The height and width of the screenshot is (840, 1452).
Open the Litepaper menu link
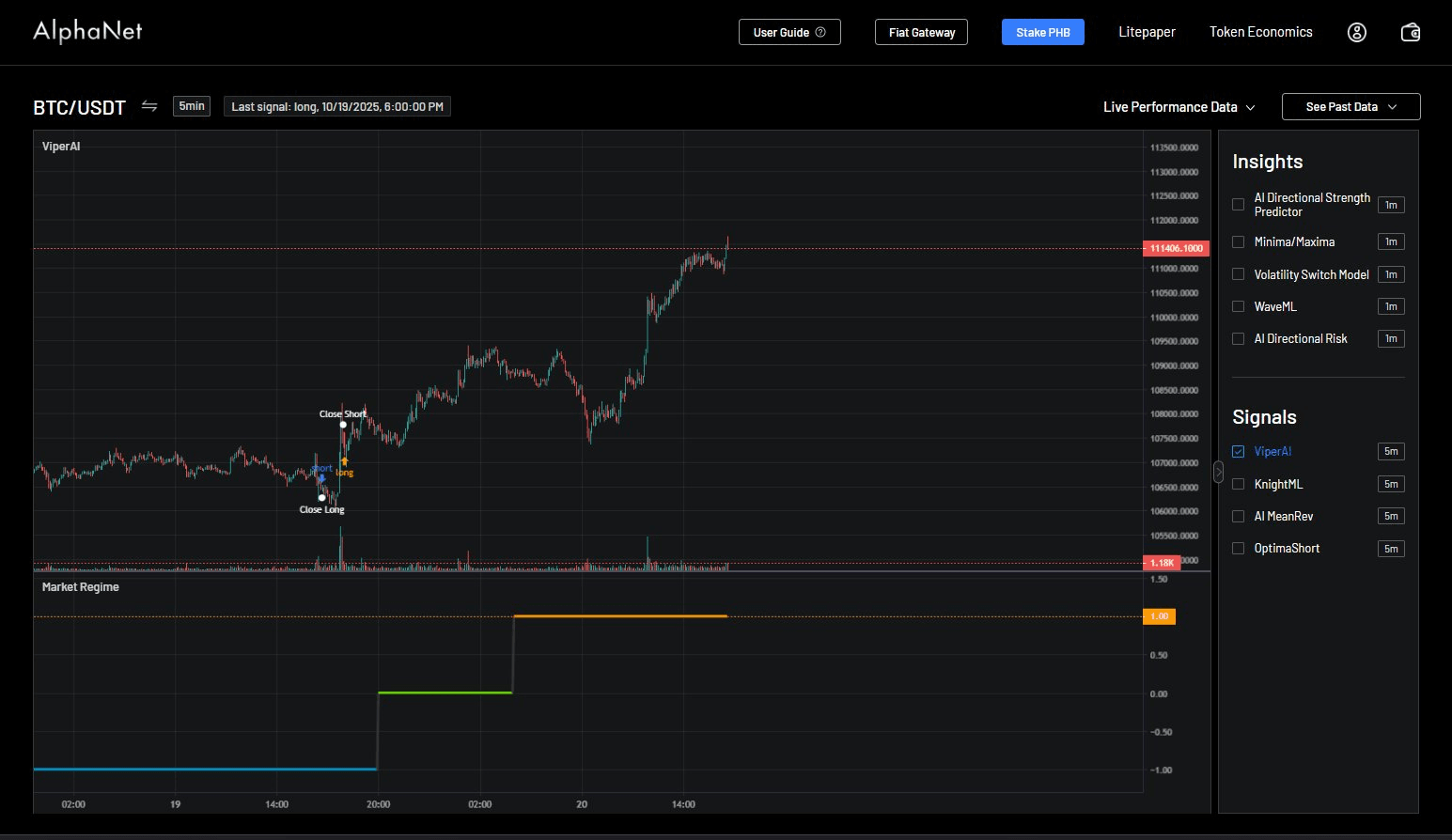1147,32
